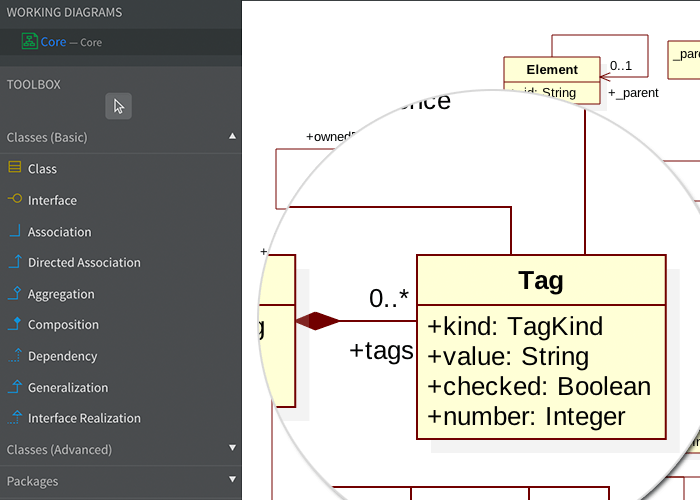This screenshot has height=500, width=700.
Task: Select the Generalization label in Toolbox
Action: [x=68, y=388]
